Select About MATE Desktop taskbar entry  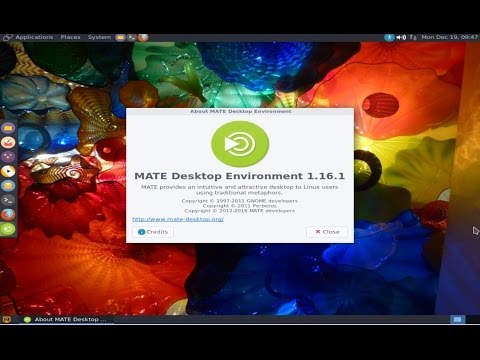click(66, 319)
